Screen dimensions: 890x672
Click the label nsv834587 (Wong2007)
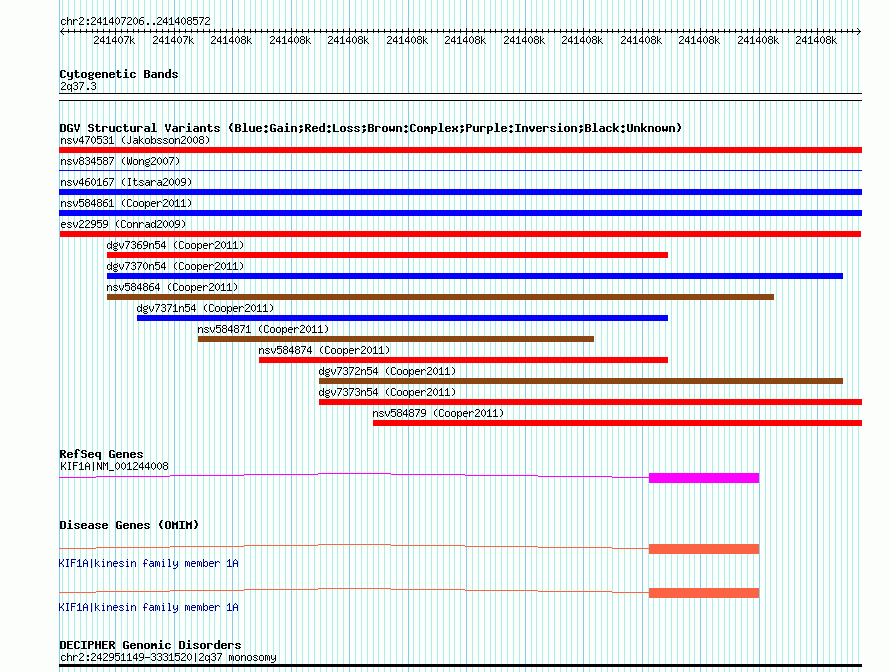120,161
